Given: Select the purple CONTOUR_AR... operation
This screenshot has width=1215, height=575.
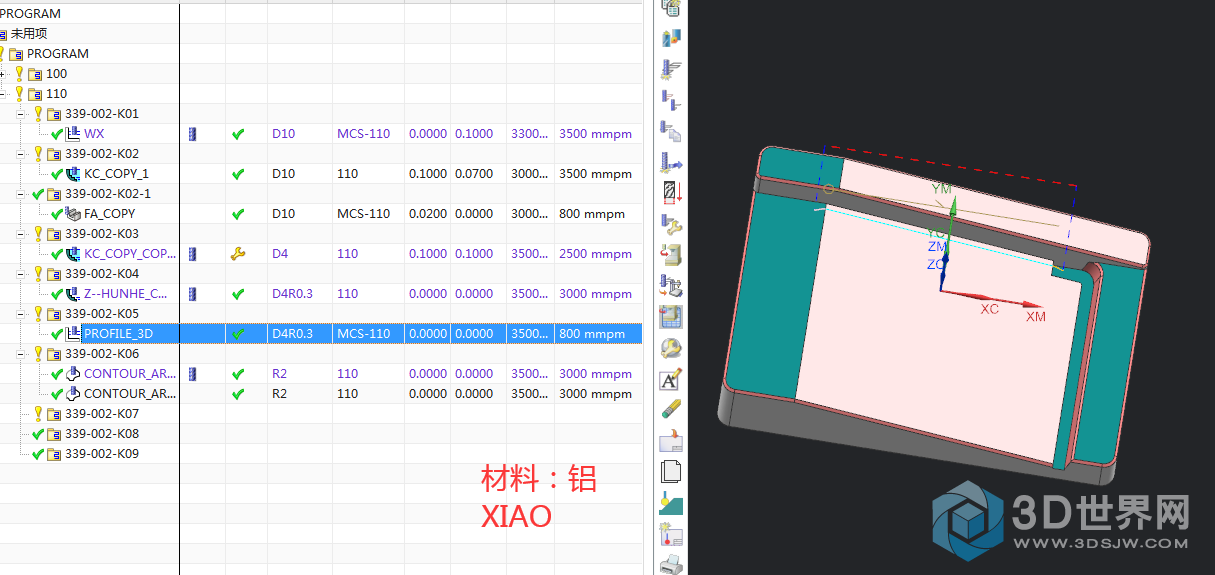Looking at the screenshot, I should click(x=130, y=374).
